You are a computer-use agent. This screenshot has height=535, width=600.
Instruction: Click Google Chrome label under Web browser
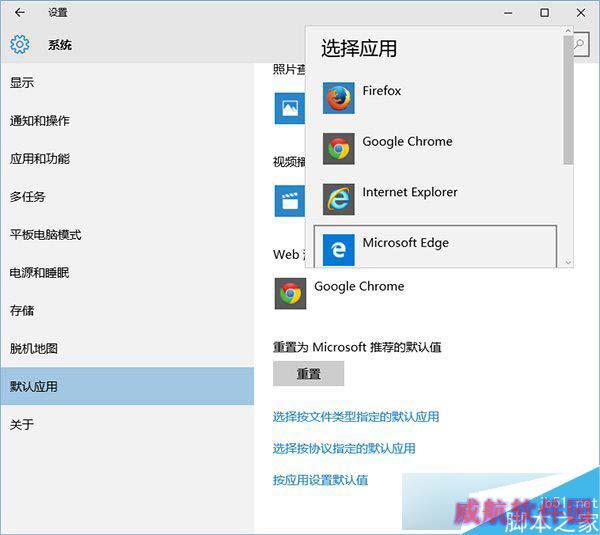(359, 286)
